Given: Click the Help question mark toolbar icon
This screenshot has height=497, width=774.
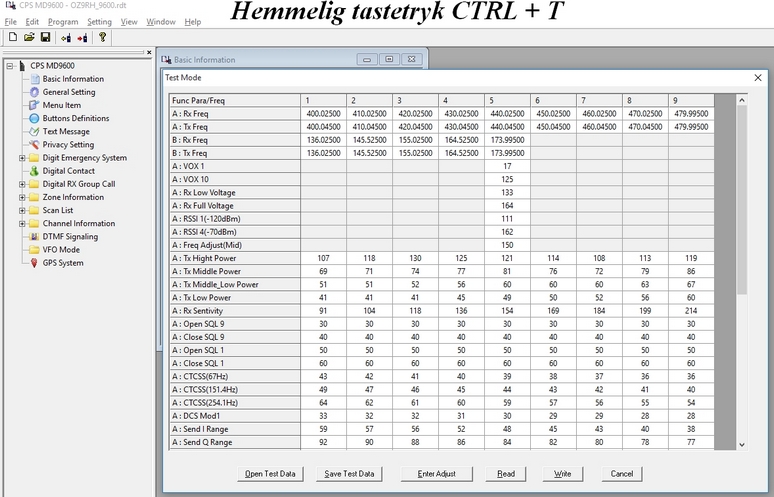Looking at the screenshot, I should coord(103,37).
